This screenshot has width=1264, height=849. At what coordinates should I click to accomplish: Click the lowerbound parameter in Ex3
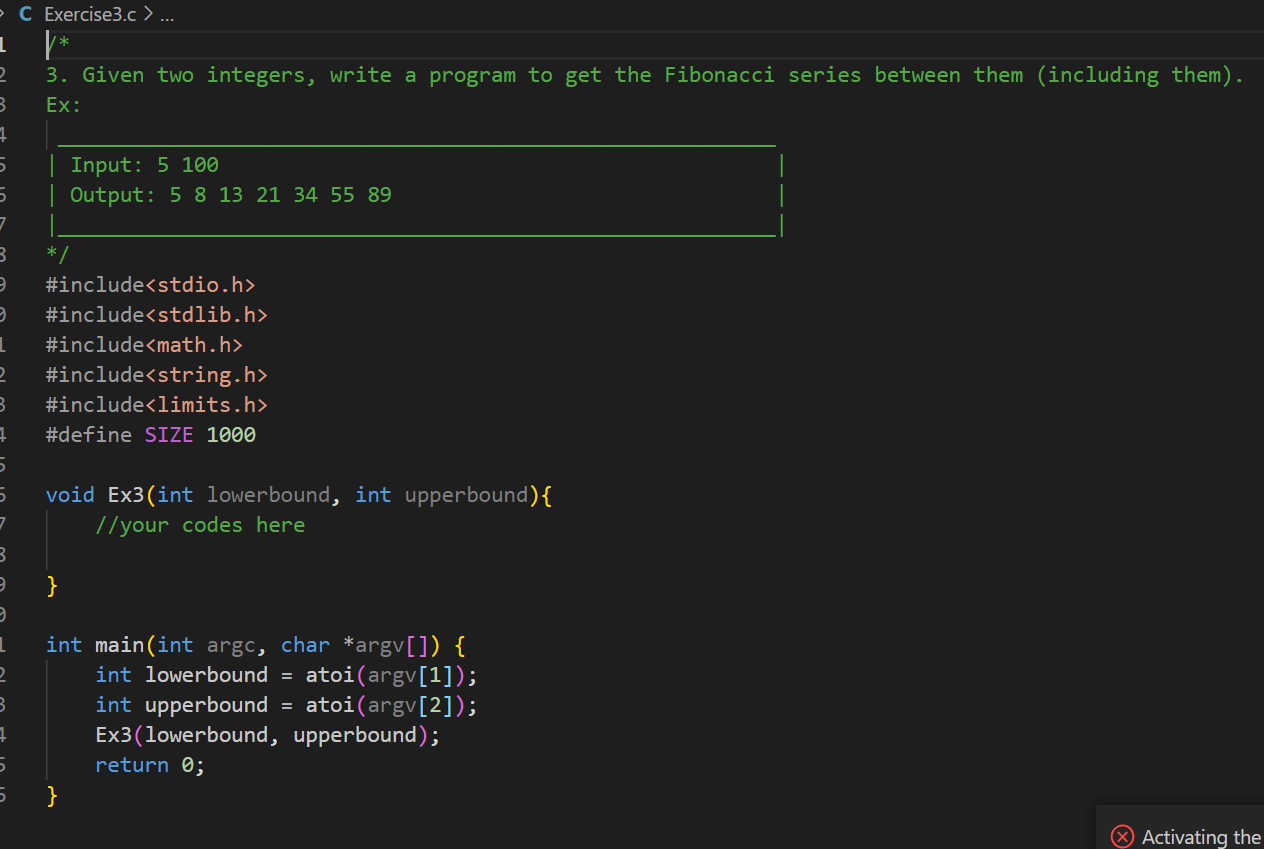click(x=268, y=494)
